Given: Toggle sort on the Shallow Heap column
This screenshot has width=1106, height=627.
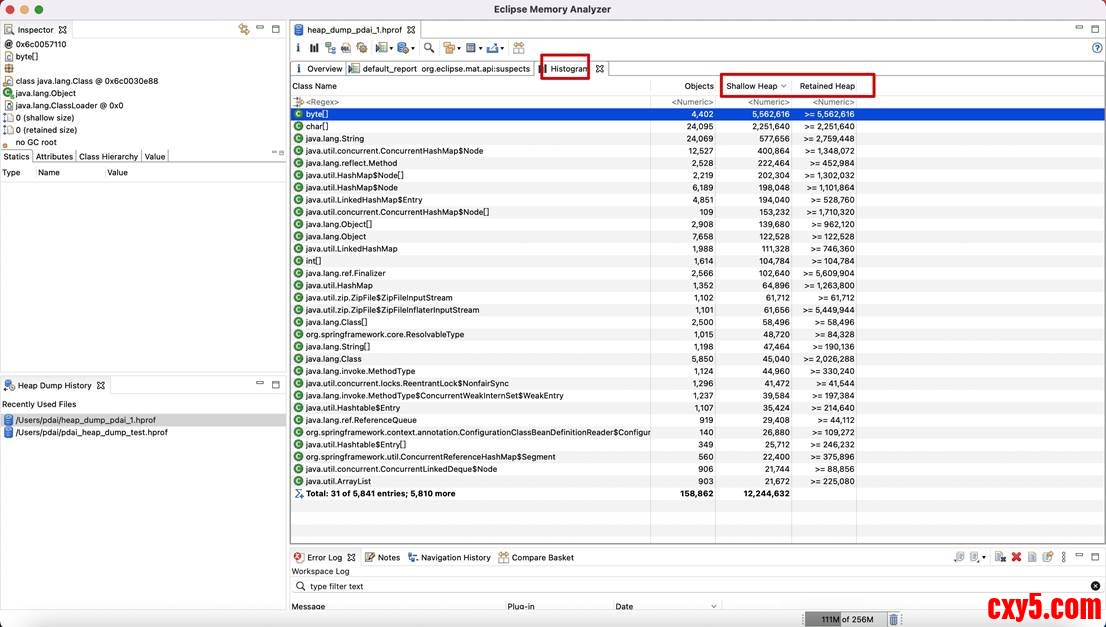Looking at the screenshot, I should tap(751, 86).
